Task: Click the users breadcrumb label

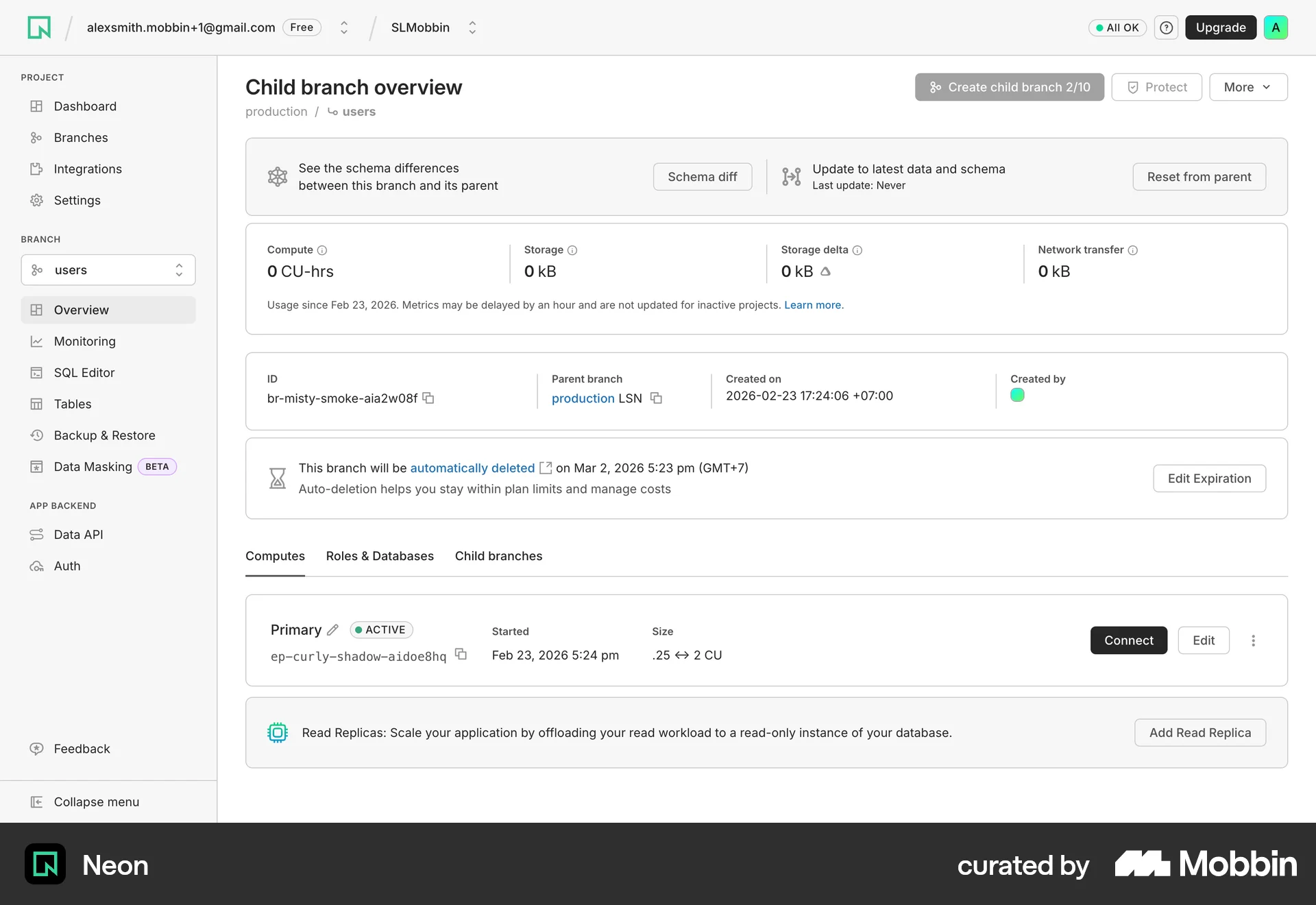Action: click(x=358, y=112)
